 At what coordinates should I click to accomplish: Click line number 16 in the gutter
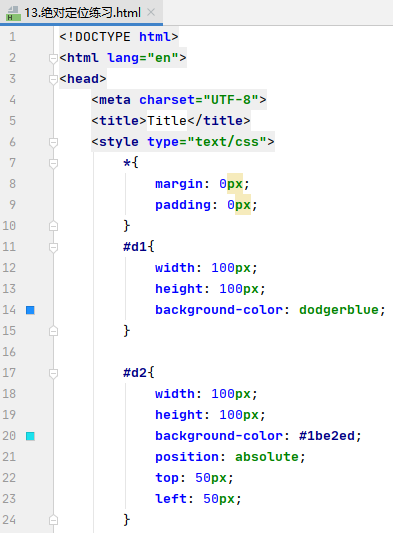(x=9, y=352)
